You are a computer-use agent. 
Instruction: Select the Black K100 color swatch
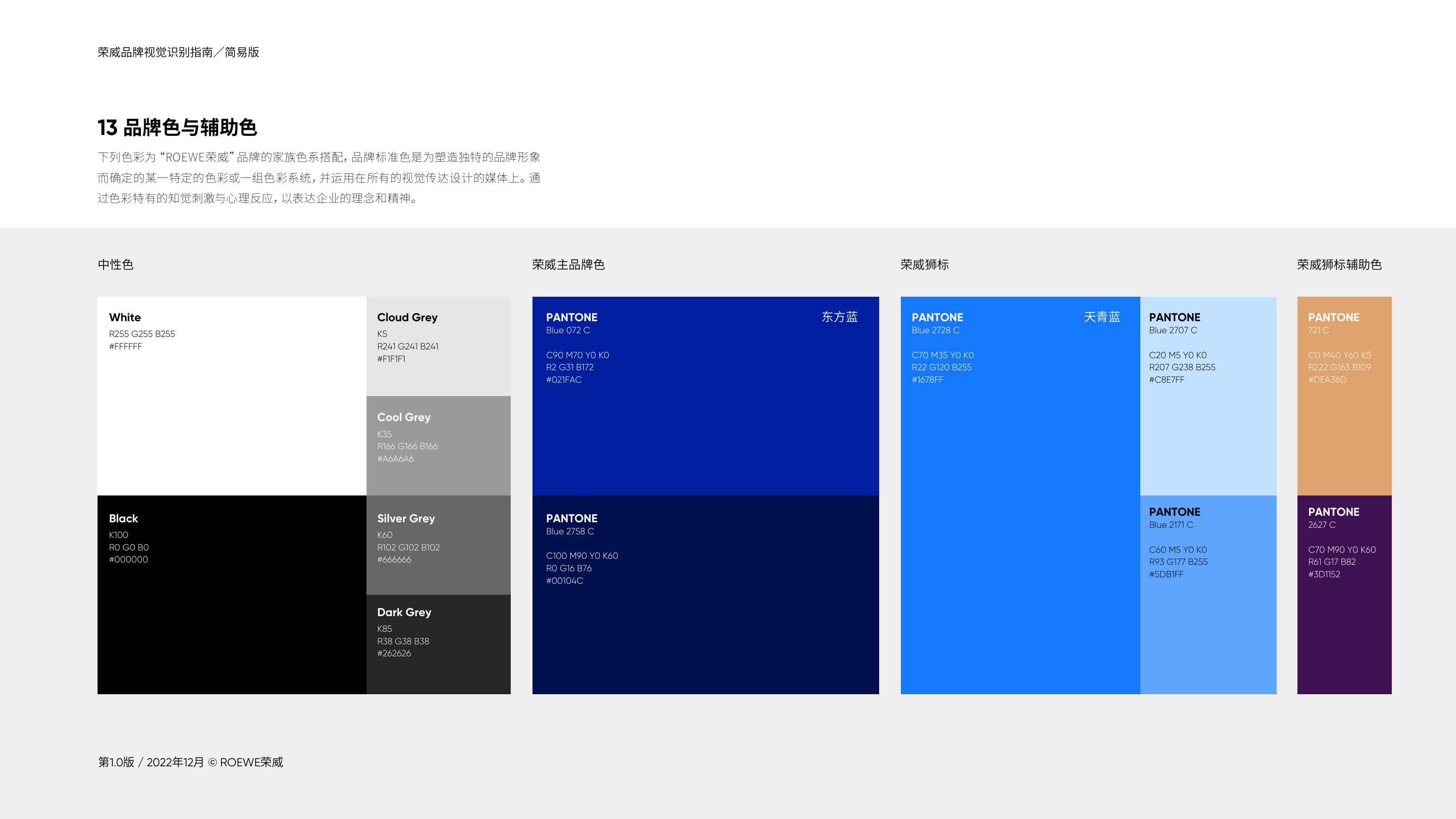click(x=232, y=595)
